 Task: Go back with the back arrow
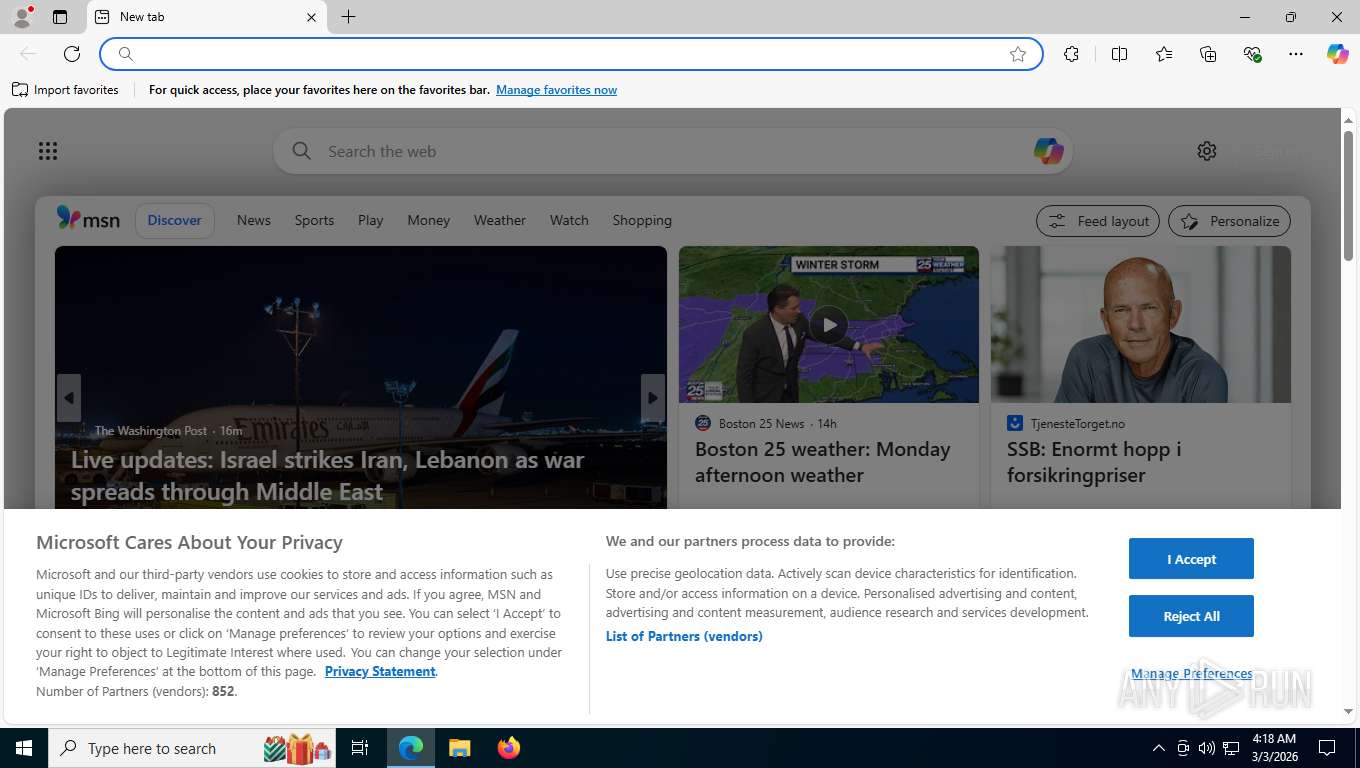(28, 54)
